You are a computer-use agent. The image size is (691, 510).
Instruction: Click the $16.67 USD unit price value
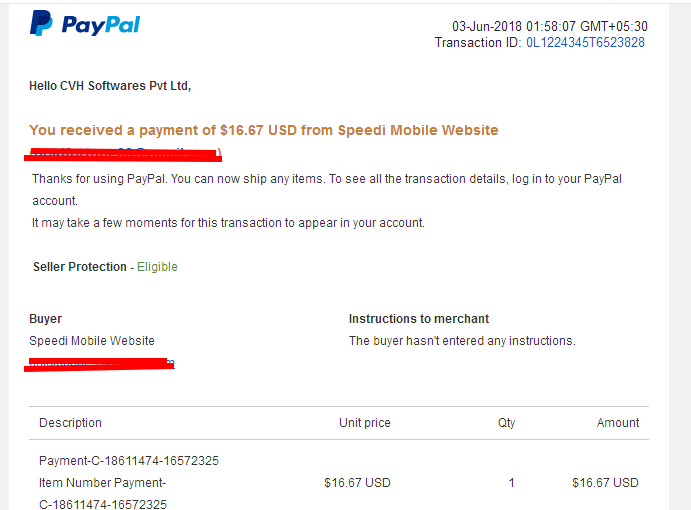[x=357, y=483]
